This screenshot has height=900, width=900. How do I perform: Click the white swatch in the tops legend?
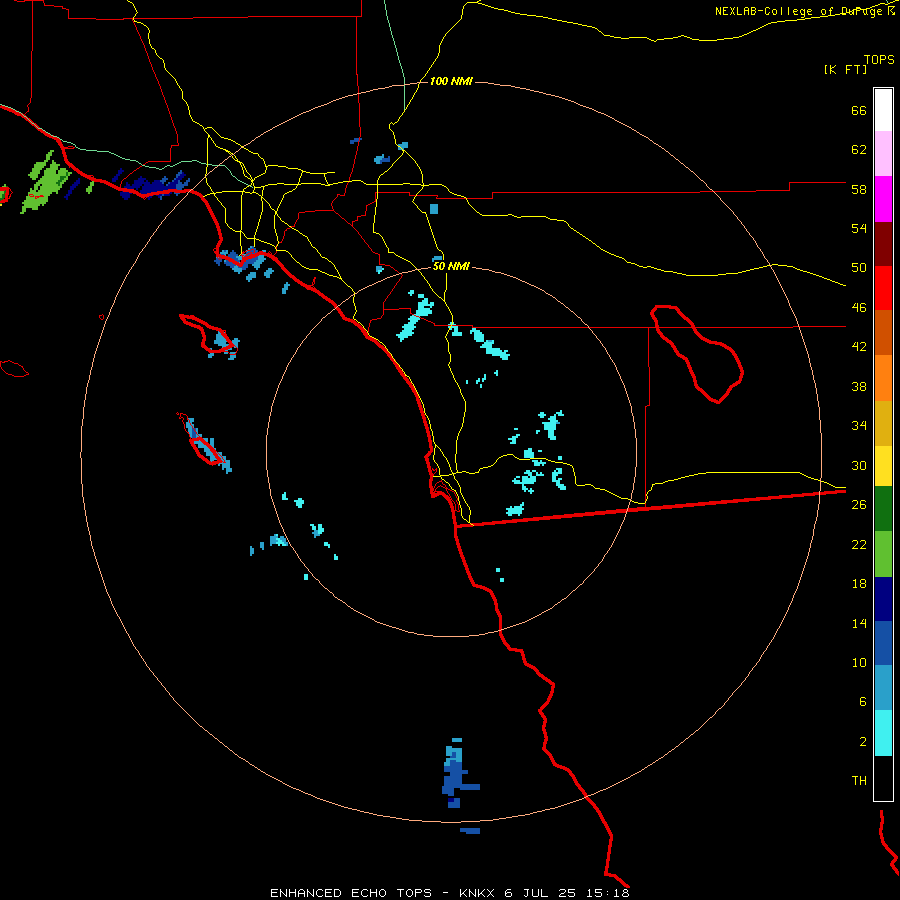tap(883, 110)
